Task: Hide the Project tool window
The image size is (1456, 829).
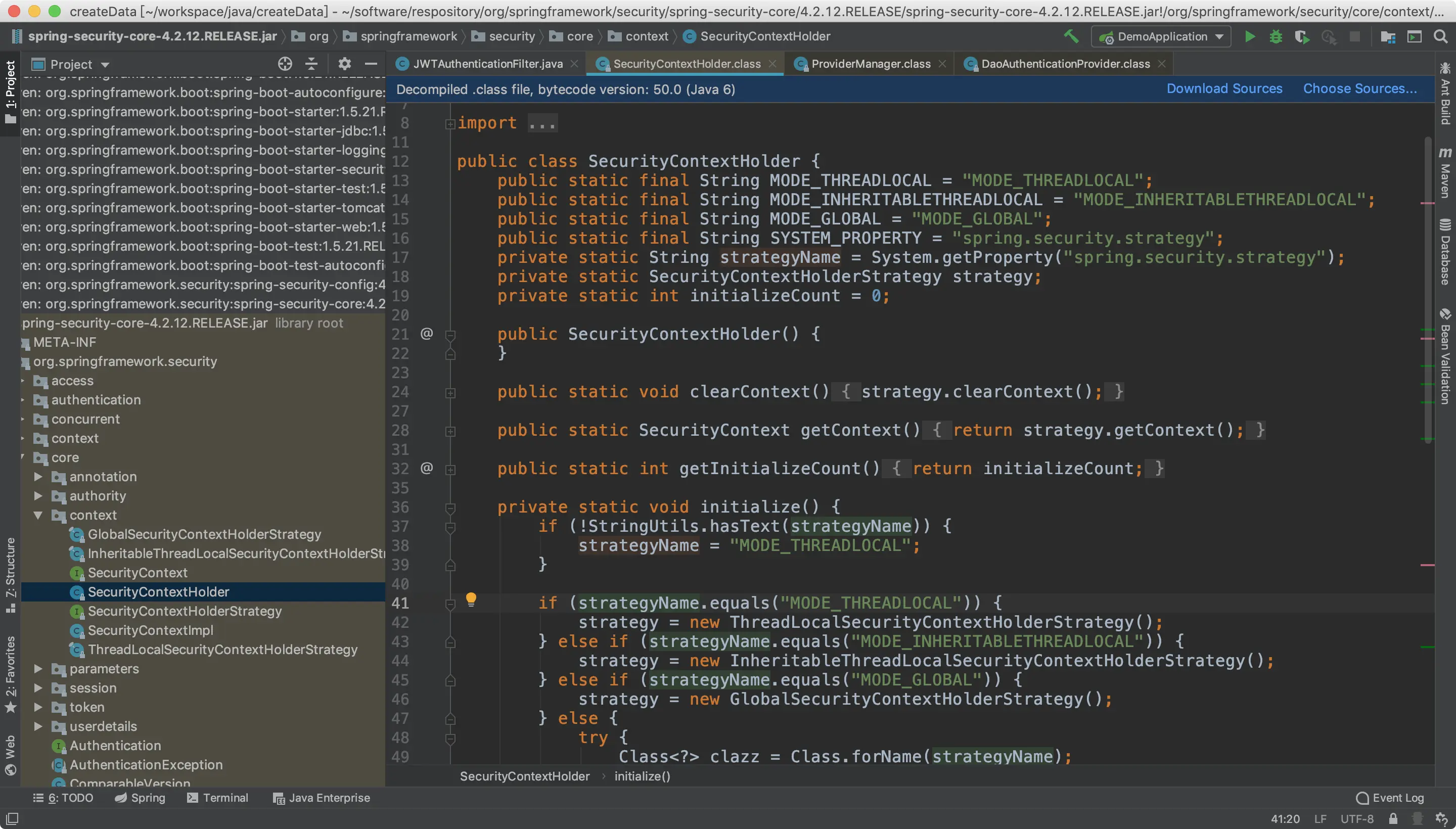Action: click(x=371, y=64)
